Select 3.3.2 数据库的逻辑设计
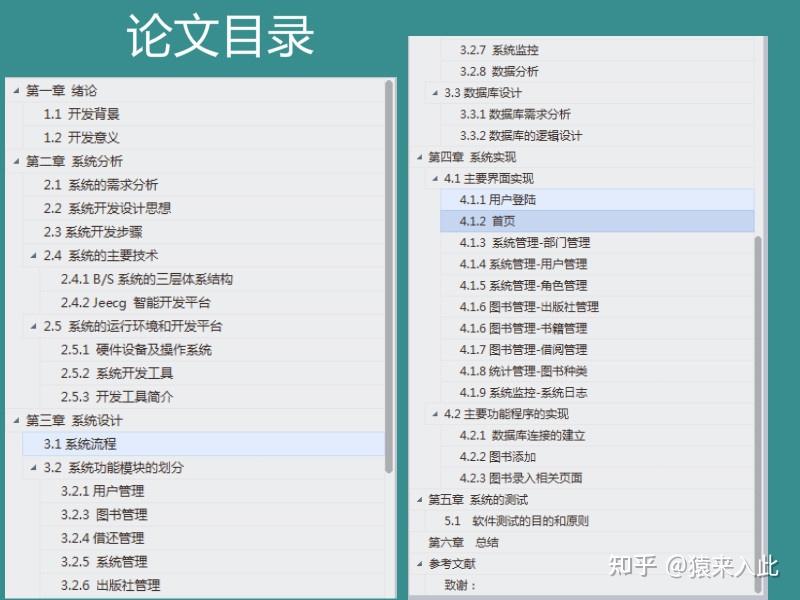Screen dimensions: 800x600 coord(520,136)
